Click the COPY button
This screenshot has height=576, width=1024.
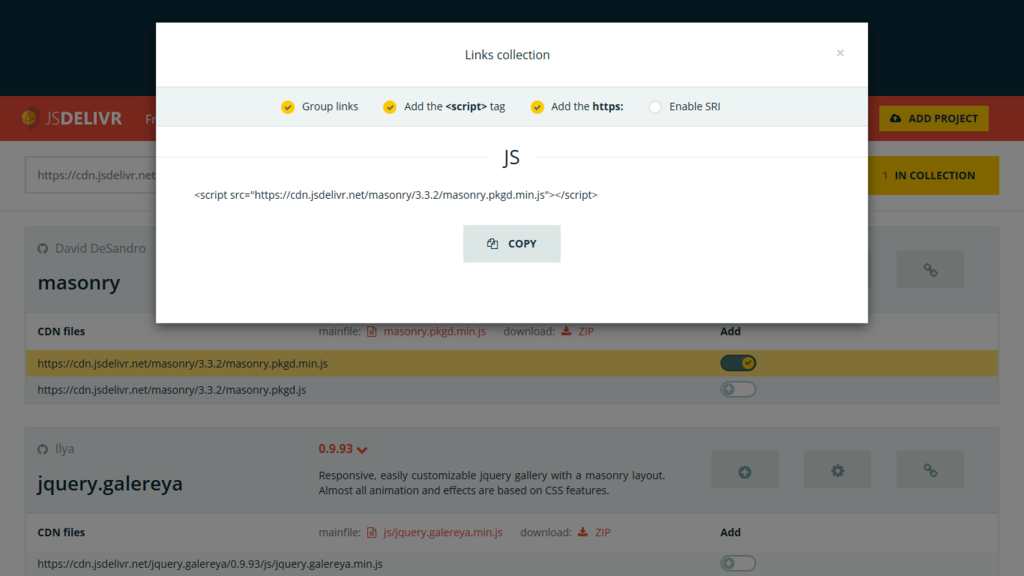coord(511,244)
